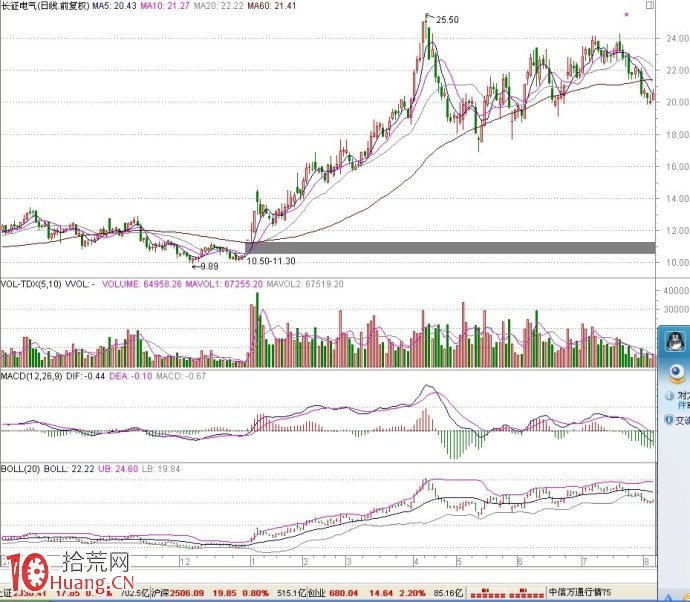The width and height of the screenshot is (690, 602).
Task: Click the 24.00 price axis label
Action: click(677, 39)
